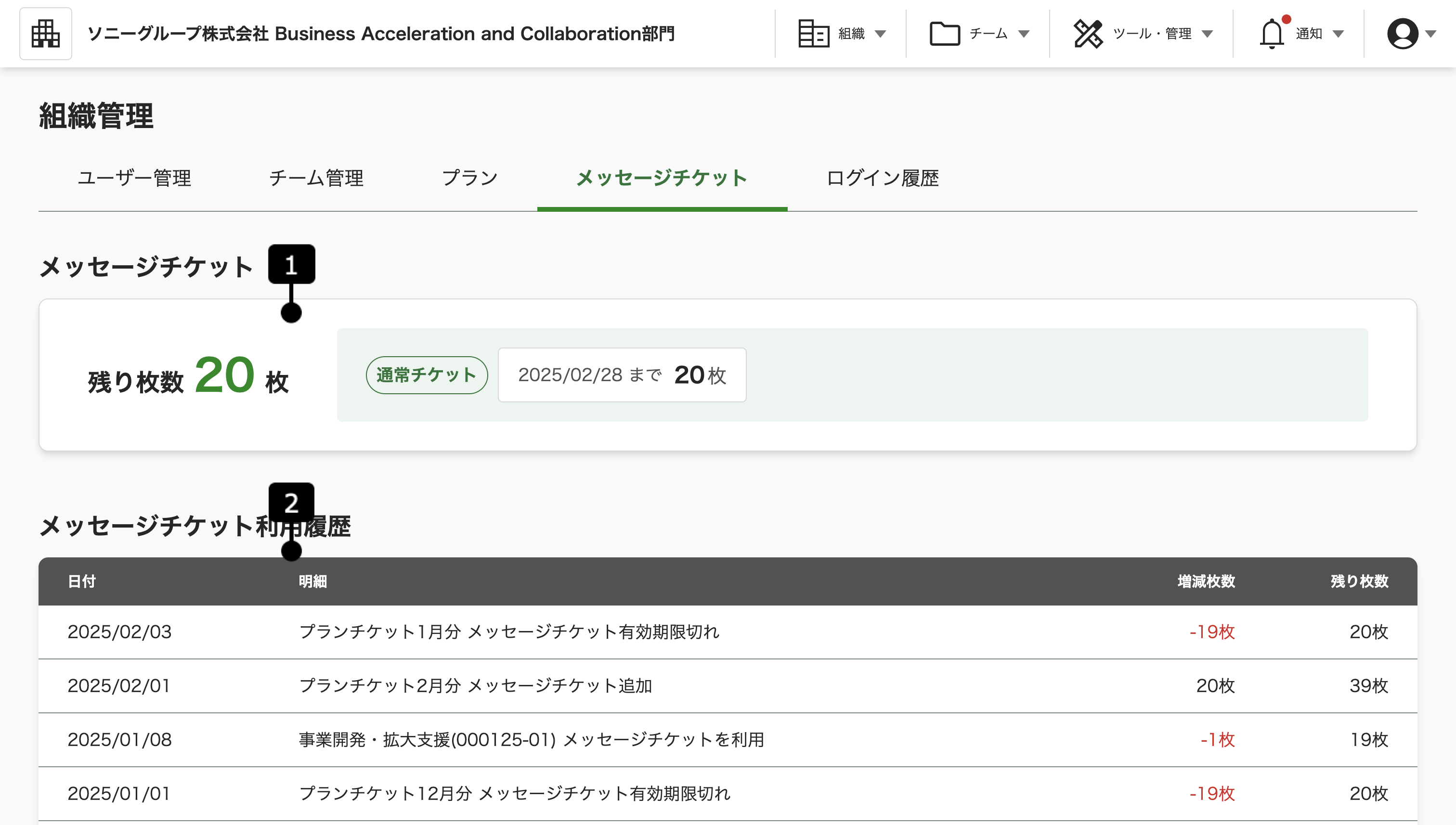Click the 2025/01/08 date cell
The width and height of the screenshot is (1456, 825).
tap(119, 739)
